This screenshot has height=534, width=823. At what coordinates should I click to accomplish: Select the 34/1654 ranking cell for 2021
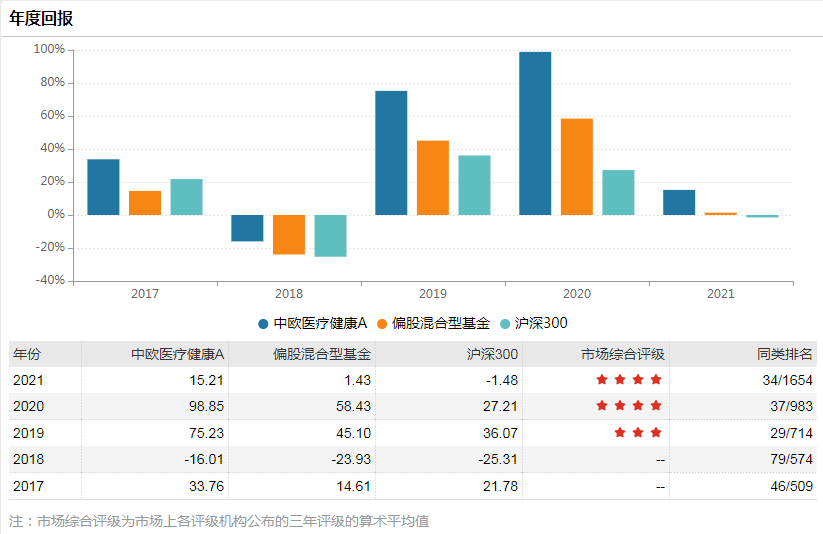[x=785, y=380]
